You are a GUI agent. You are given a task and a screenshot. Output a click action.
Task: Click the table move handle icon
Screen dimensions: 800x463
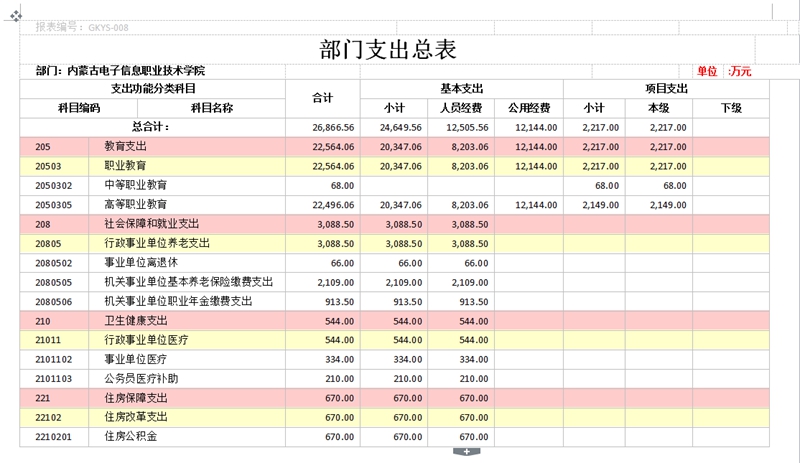point(17,16)
